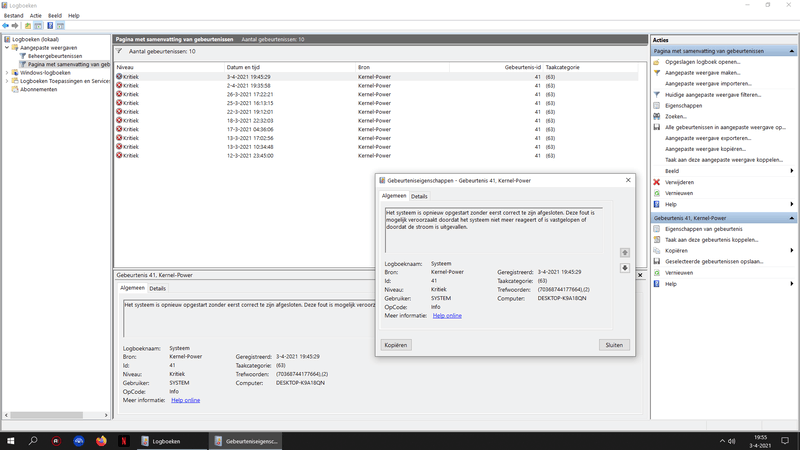Select event dated 2-4-2021 19:35:58
The height and width of the screenshot is (450, 800).
click(x=376, y=86)
